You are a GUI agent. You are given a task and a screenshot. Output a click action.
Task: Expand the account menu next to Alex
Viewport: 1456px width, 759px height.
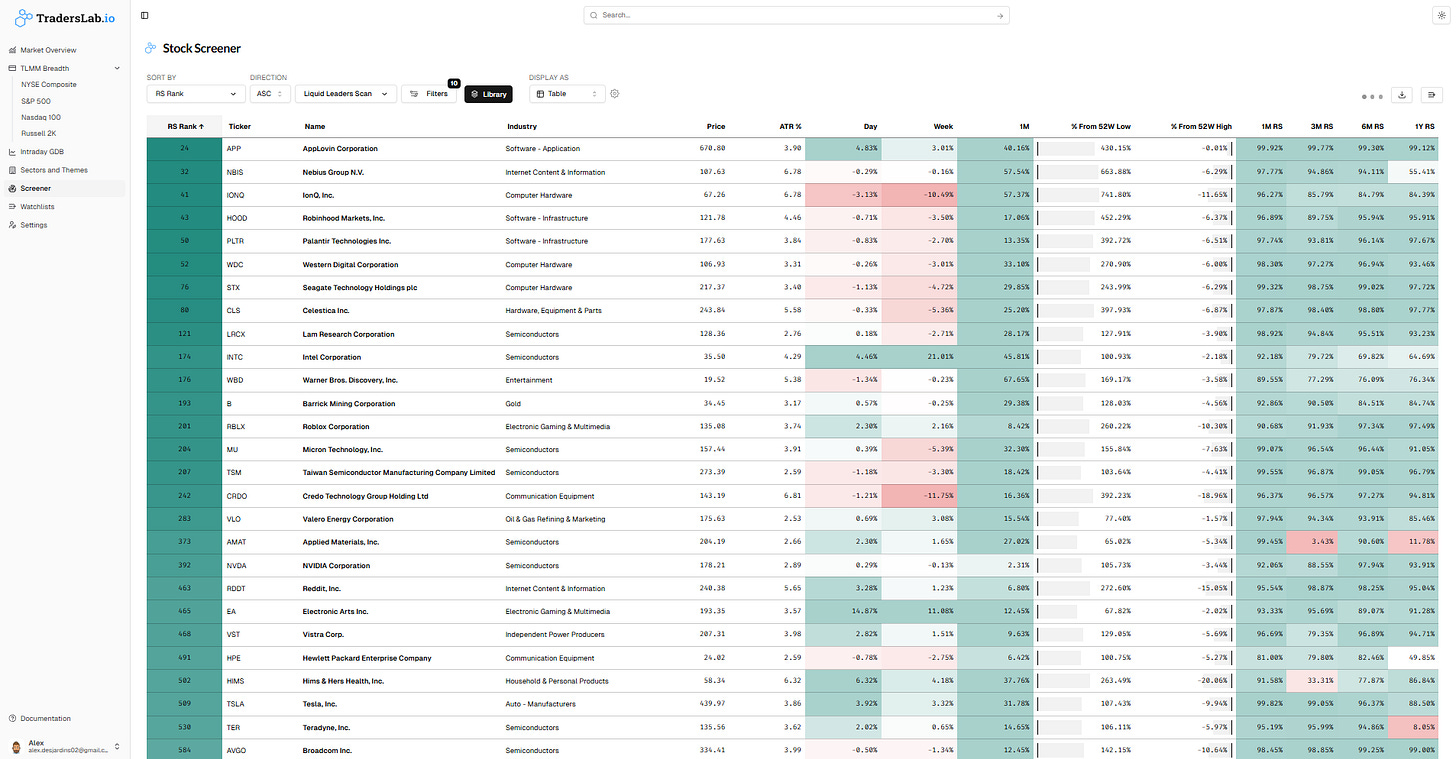117,746
